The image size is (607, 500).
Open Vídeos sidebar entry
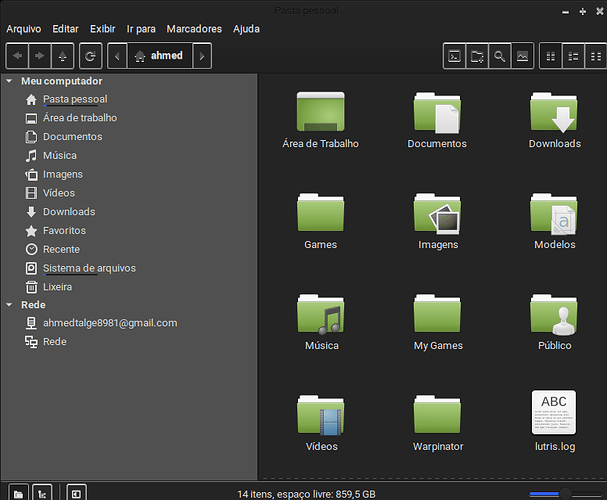click(59, 193)
